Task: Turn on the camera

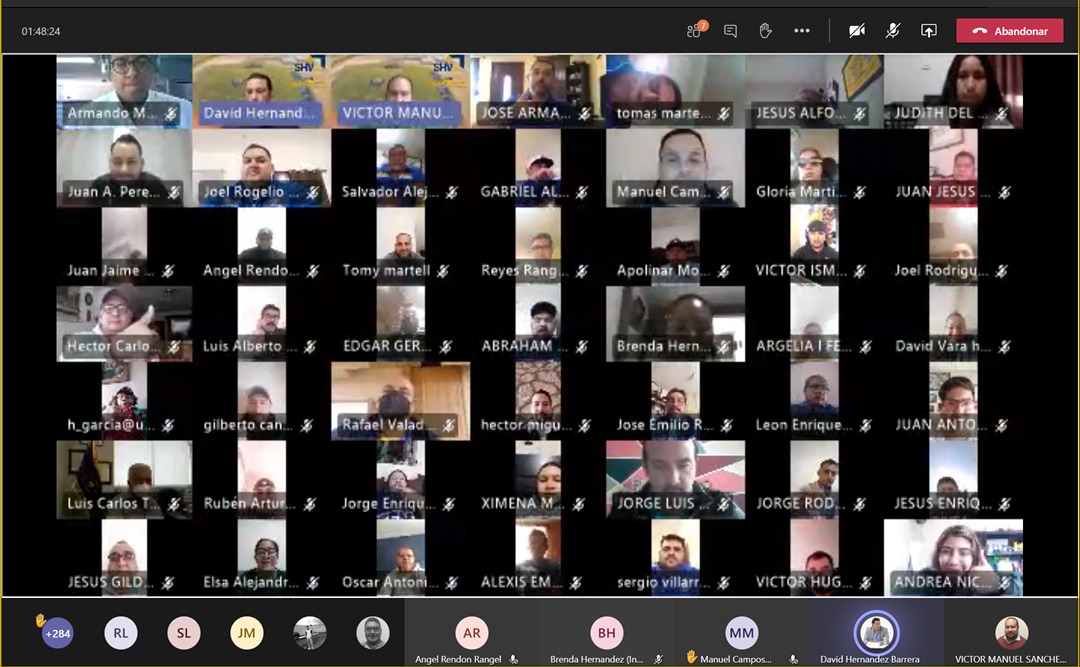Action: [x=857, y=31]
